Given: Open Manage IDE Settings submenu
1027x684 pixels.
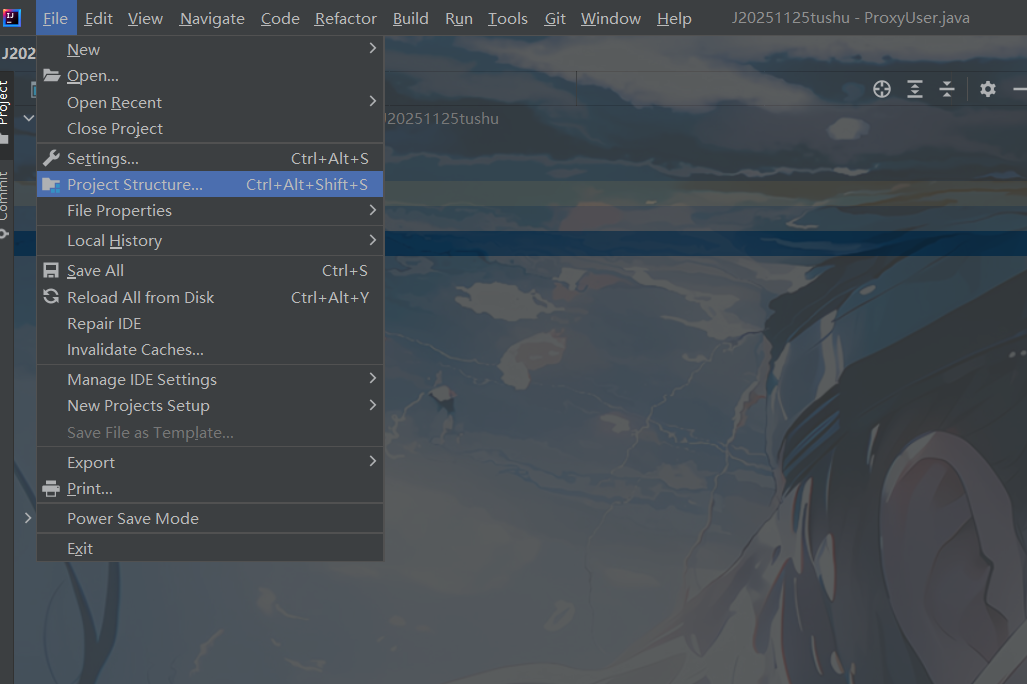Looking at the screenshot, I should tap(210, 379).
